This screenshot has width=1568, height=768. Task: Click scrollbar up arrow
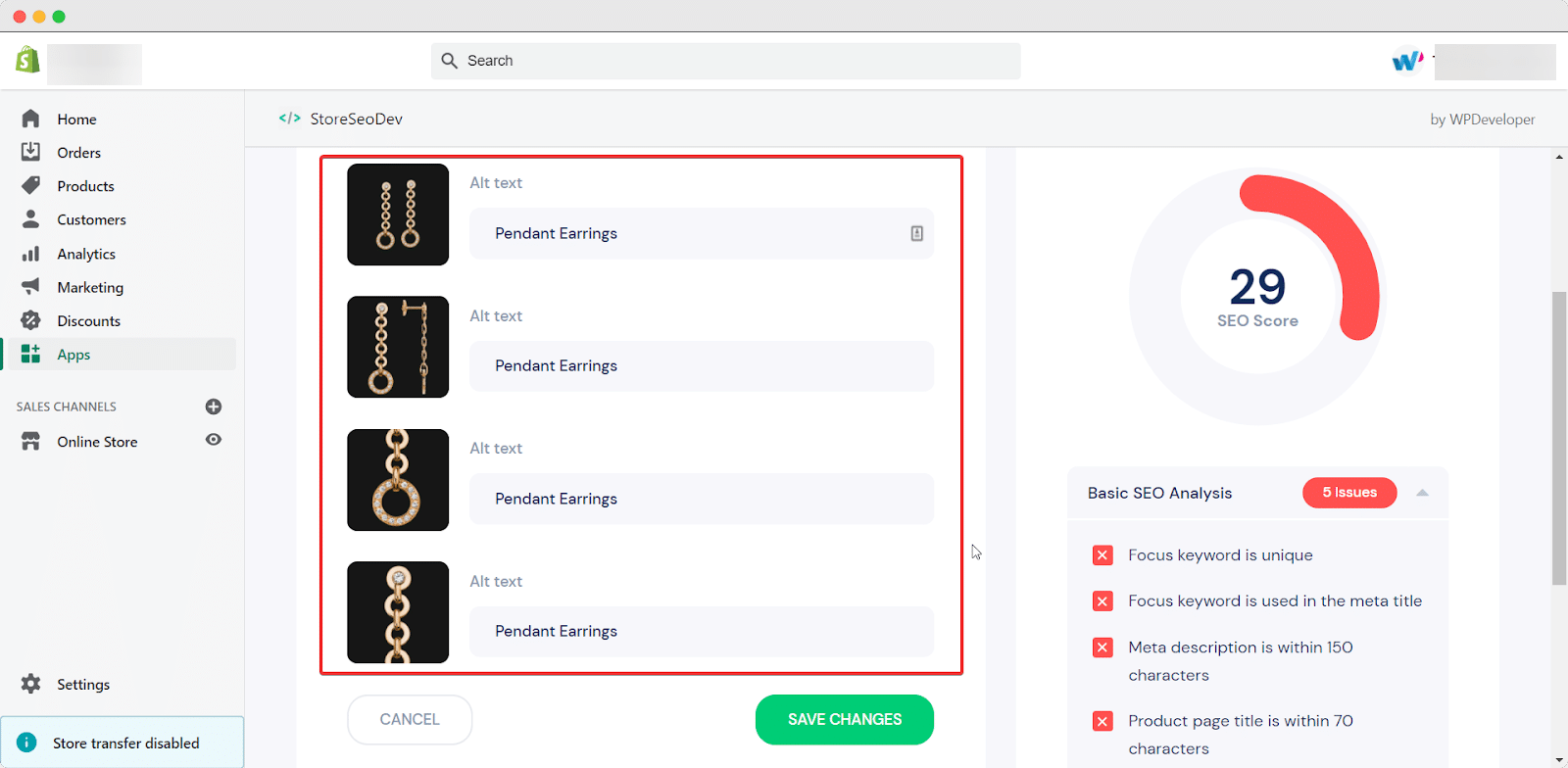click(1559, 157)
